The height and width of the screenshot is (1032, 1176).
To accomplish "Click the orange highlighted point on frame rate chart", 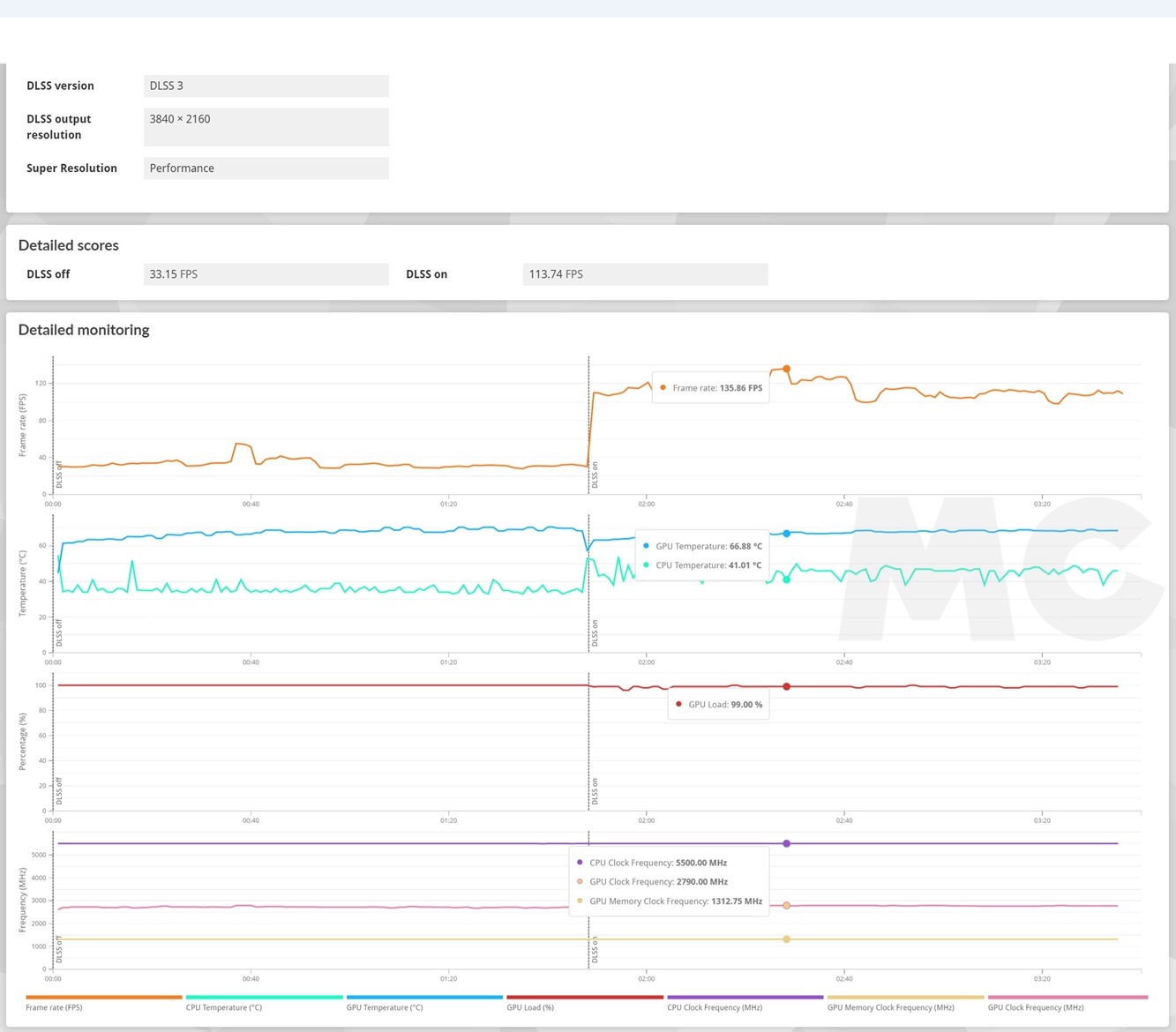I will pos(786,369).
